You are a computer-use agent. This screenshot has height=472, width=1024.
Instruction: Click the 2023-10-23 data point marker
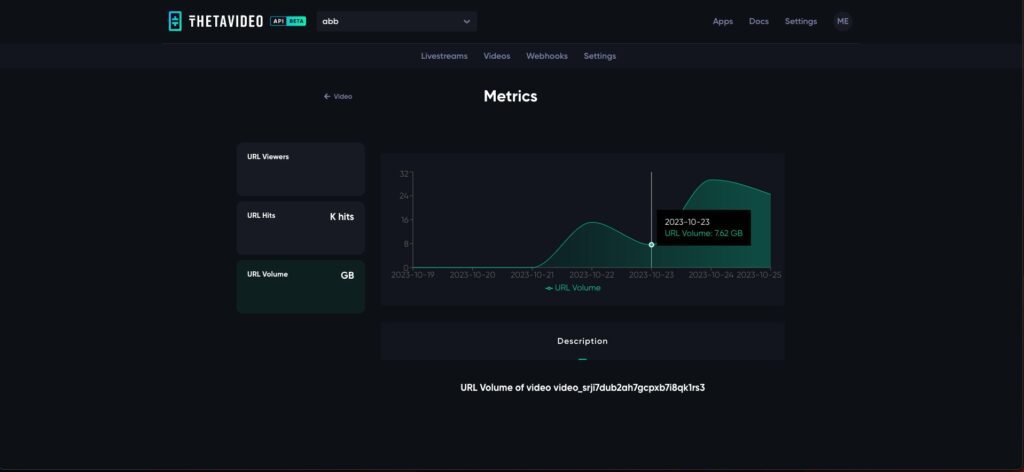[651, 245]
